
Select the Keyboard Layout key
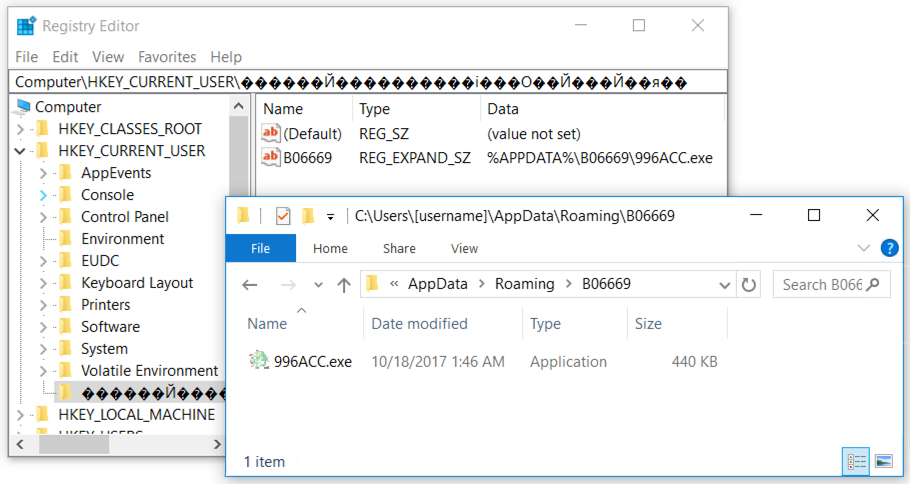click(137, 283)
